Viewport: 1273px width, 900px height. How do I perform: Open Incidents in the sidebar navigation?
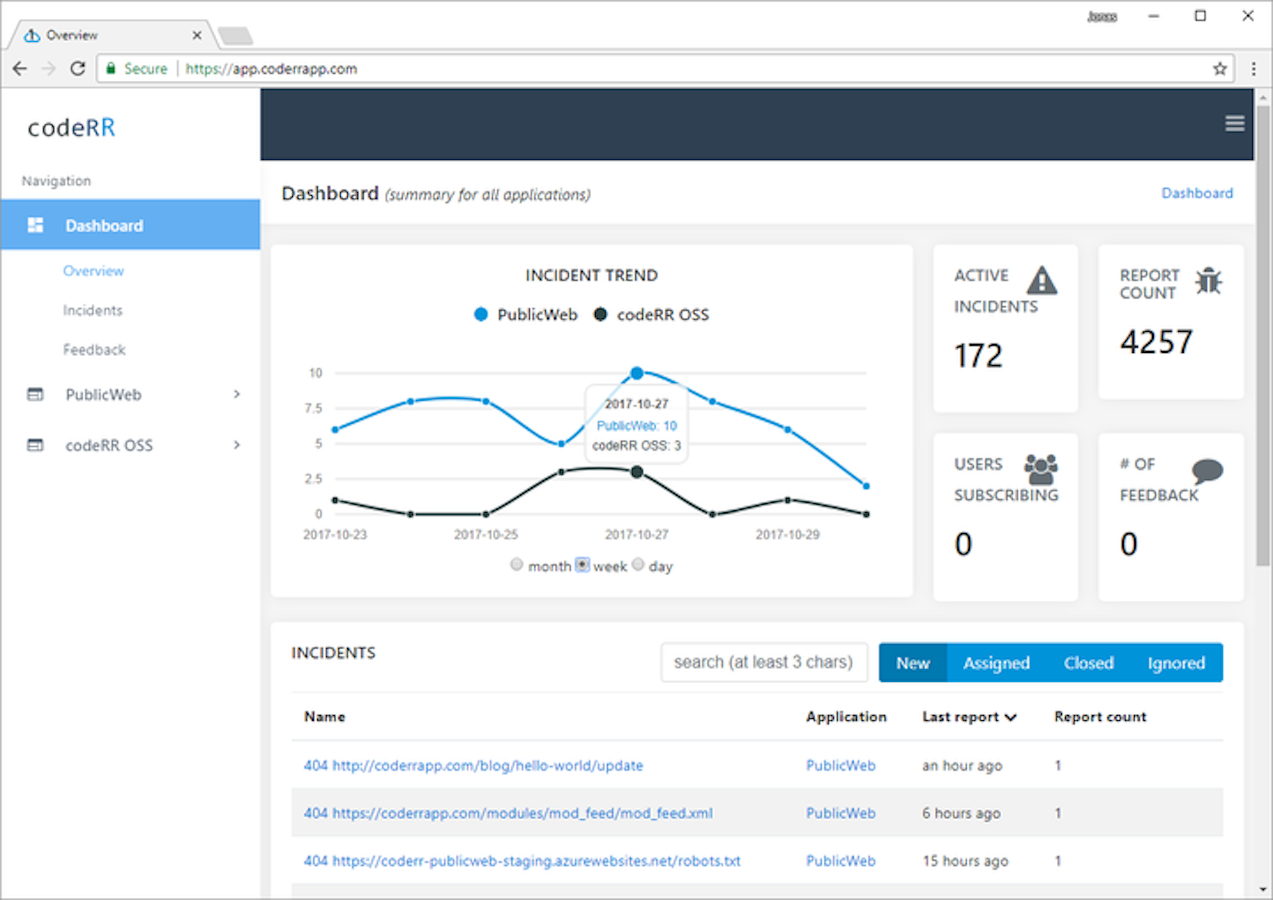(x=93, y=310)
